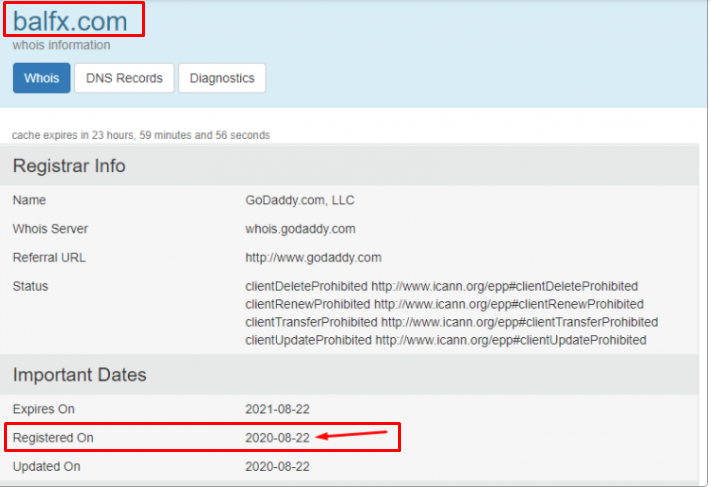Viewport: 711px width, 487px height.
Task: Click the http://www.godaddy.com referral URL
Action: [313, 258]
